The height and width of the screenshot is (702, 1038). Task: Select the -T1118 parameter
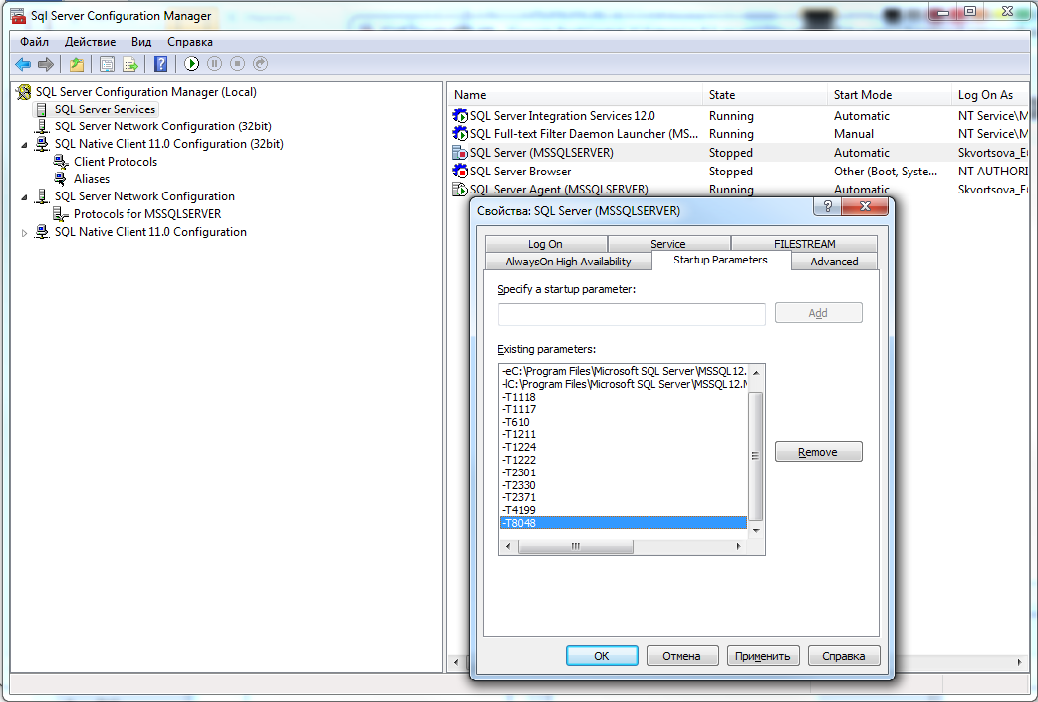(x=624, y=397)
